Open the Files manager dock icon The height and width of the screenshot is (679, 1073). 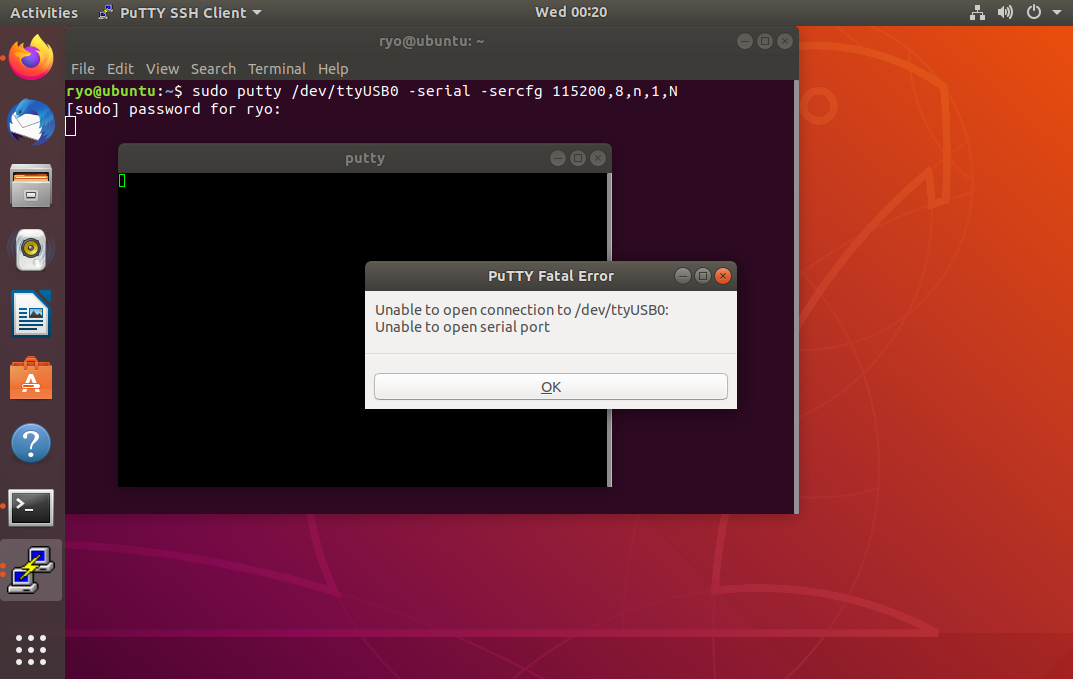click(x=31, y=186)
